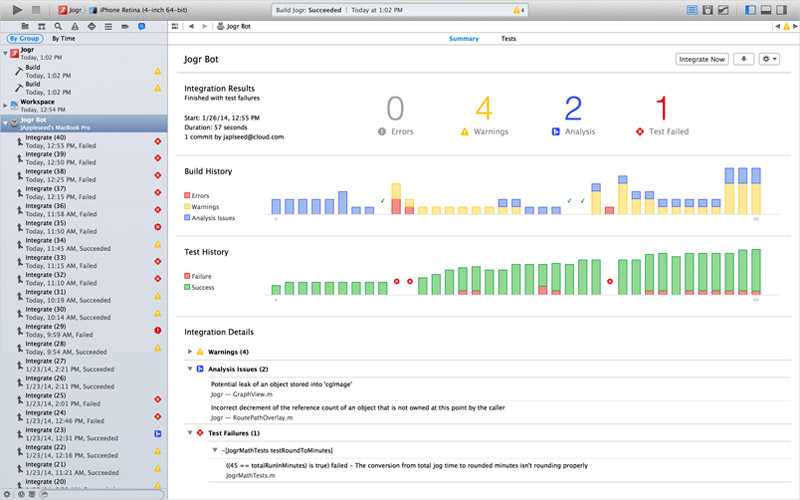Screen dimensions: 800x500
Task: Toggle the Debug area visibility
Action: 768,10
